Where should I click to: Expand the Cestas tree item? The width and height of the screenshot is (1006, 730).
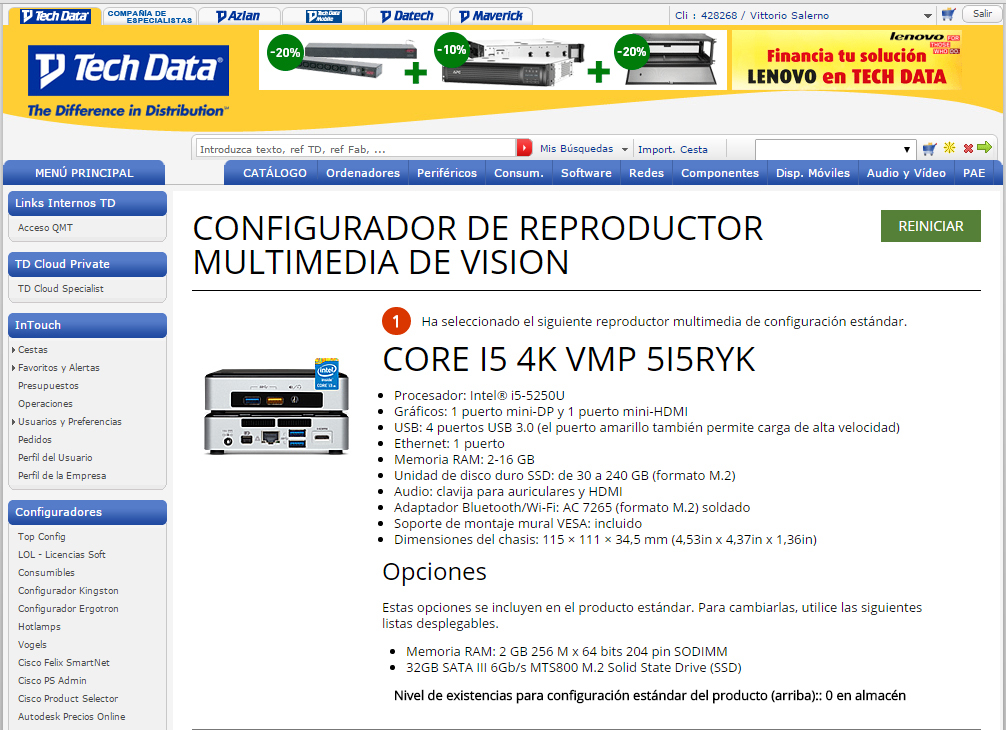coord(15,350)
